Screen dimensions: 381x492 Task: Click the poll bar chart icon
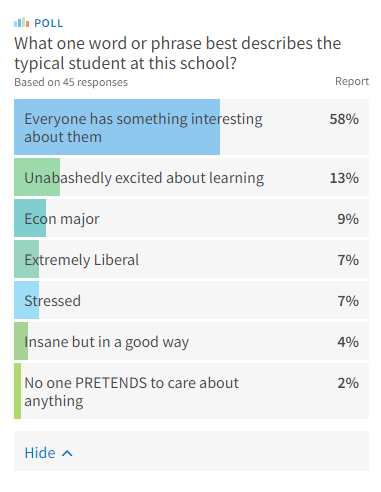22,23
